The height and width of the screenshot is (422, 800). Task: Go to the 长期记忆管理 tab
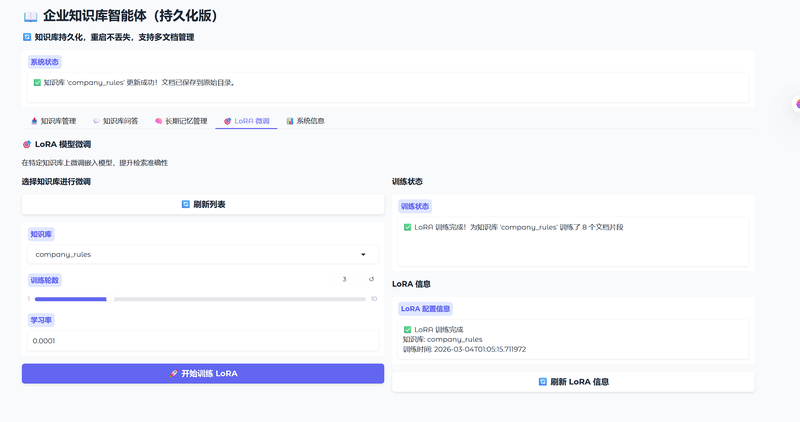(180, 121)
